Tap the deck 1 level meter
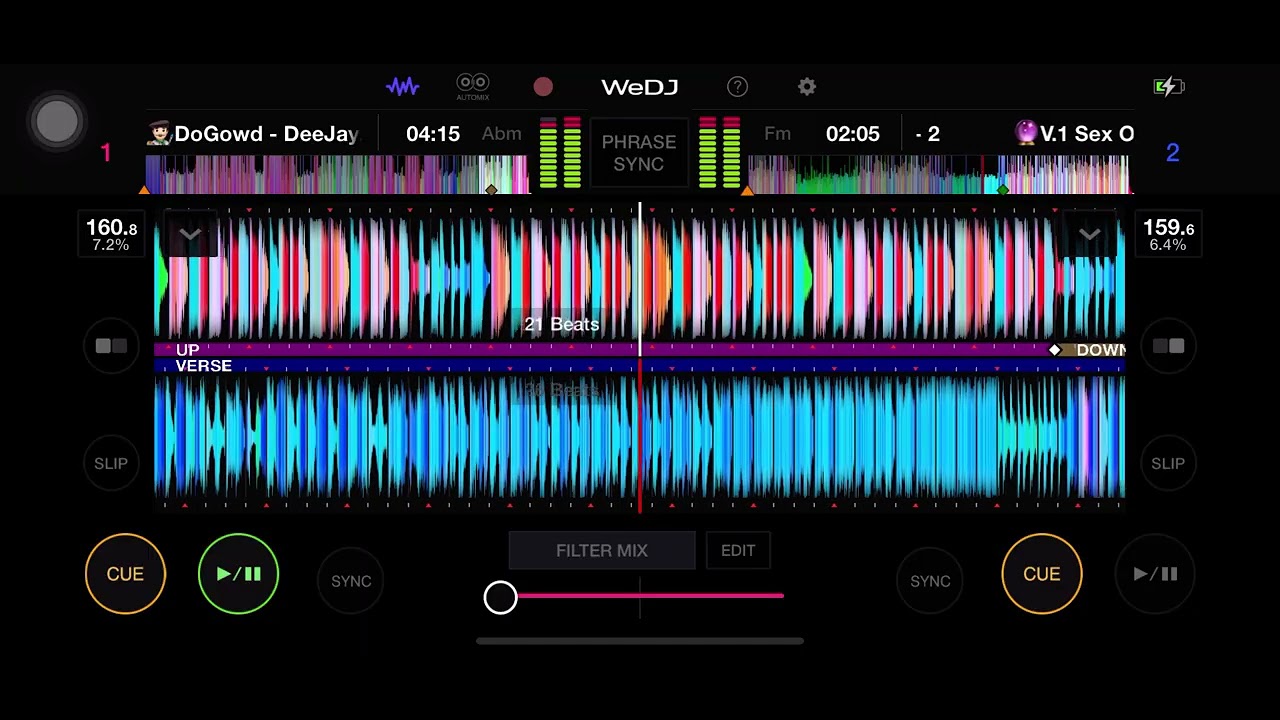 coord(560,153)
